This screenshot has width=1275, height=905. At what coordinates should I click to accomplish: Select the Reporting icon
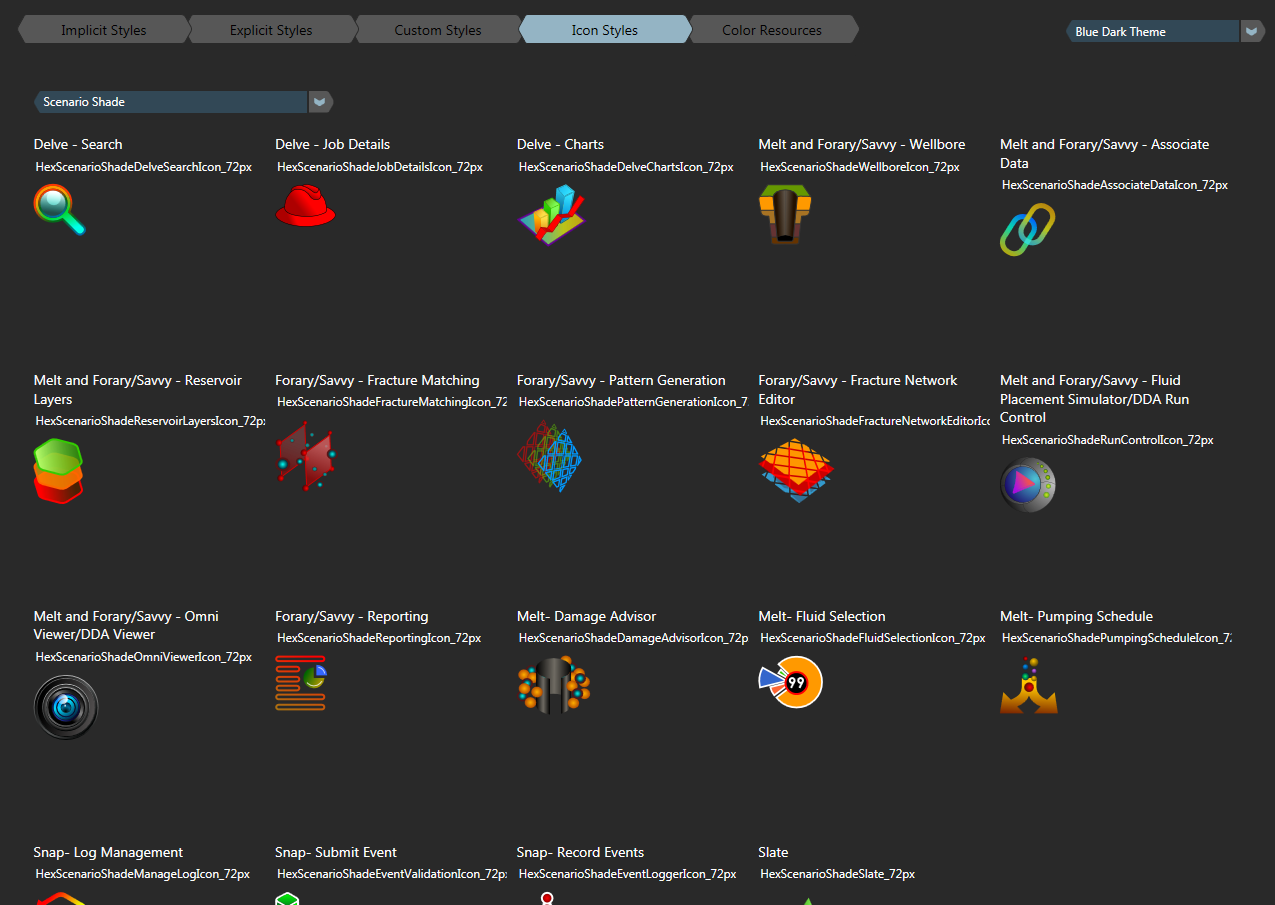[x=302, y=683]
